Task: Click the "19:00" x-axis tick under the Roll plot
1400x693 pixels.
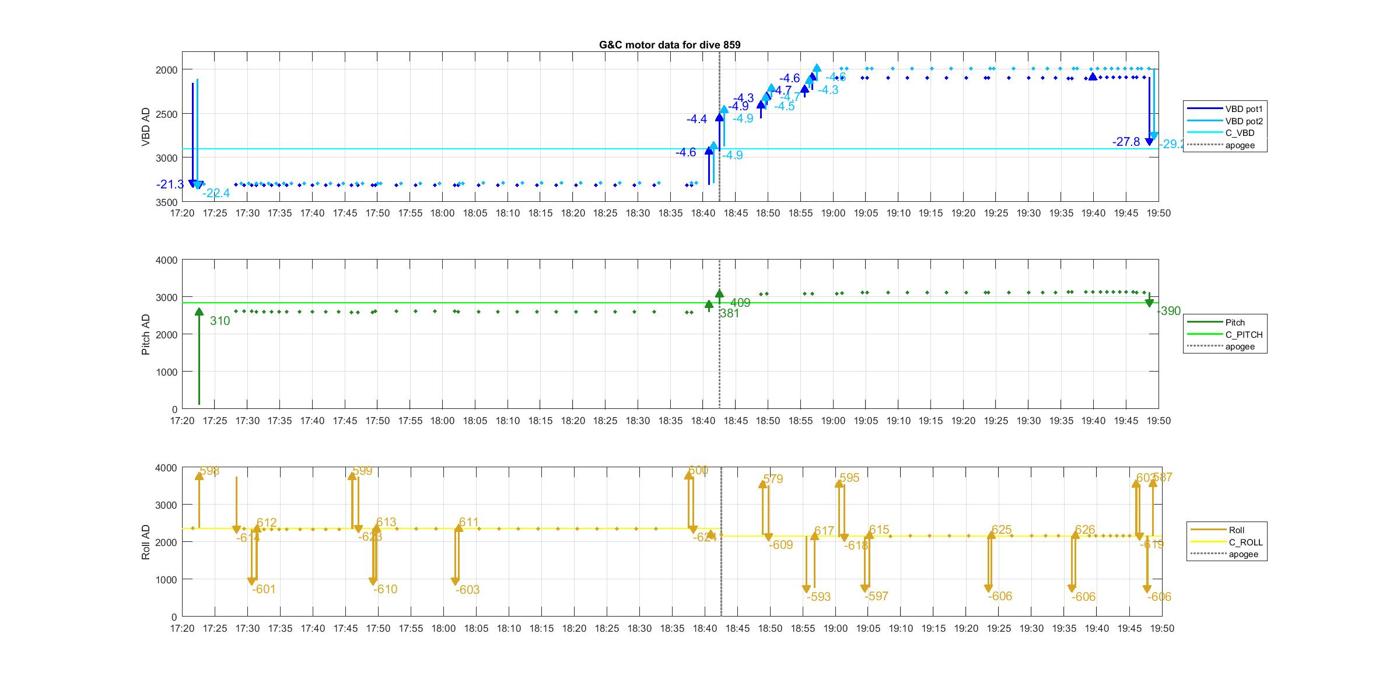Action: coord(833,628)
